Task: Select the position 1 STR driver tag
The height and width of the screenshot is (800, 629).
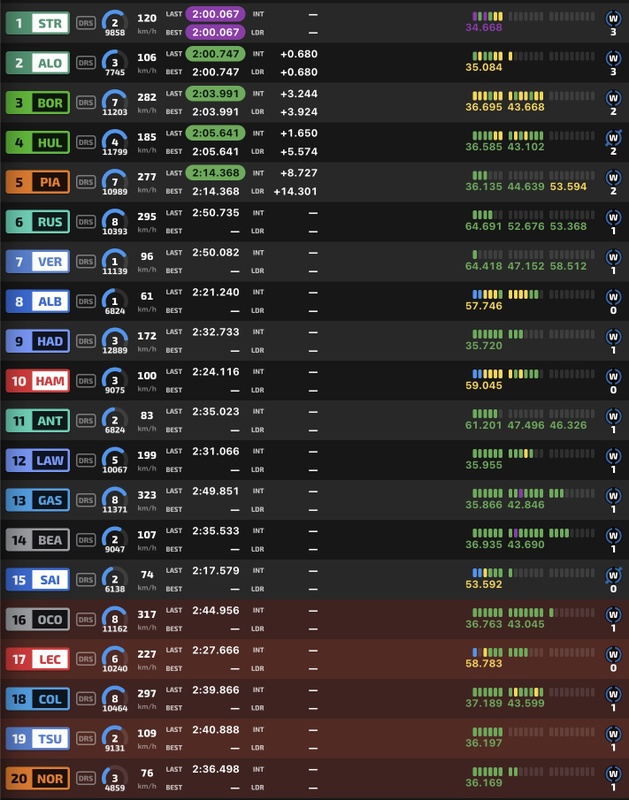Action: (36, 23)
